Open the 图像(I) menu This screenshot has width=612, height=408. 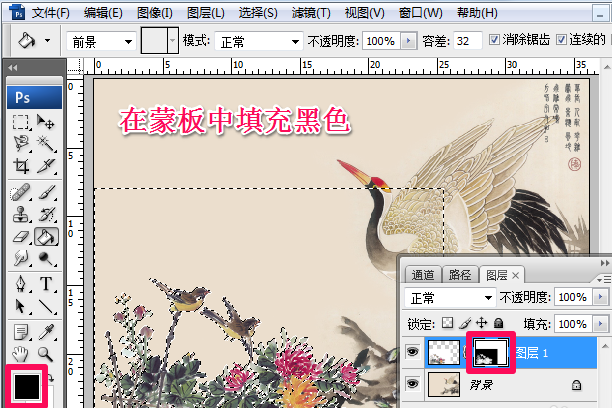155,13
